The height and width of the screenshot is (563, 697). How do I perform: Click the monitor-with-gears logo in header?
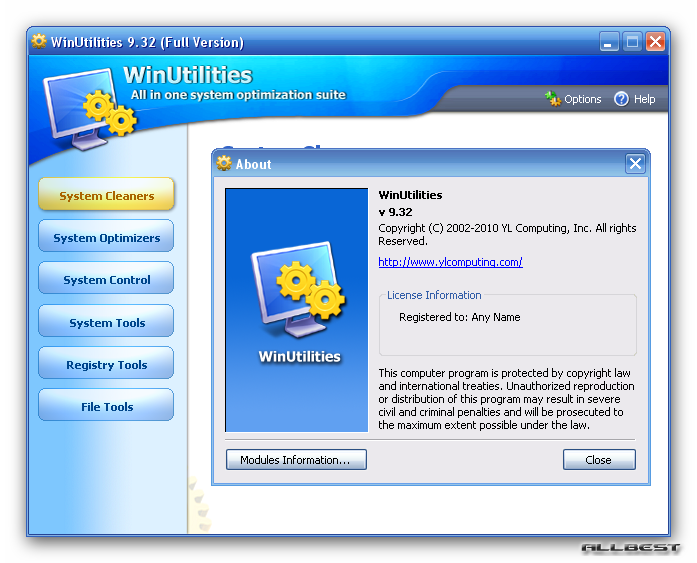(x=90, y=108)
